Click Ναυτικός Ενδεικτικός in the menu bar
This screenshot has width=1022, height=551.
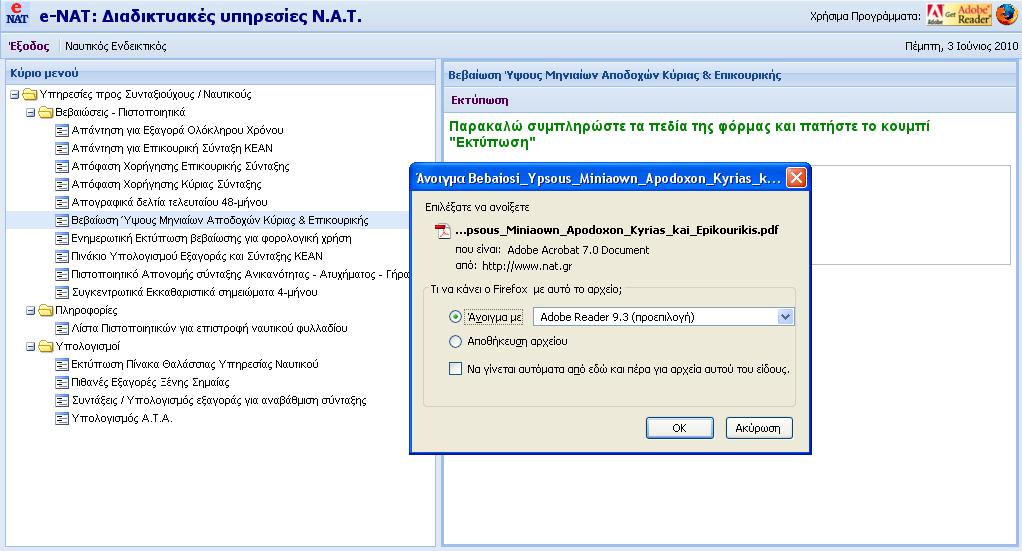[115, 46]
